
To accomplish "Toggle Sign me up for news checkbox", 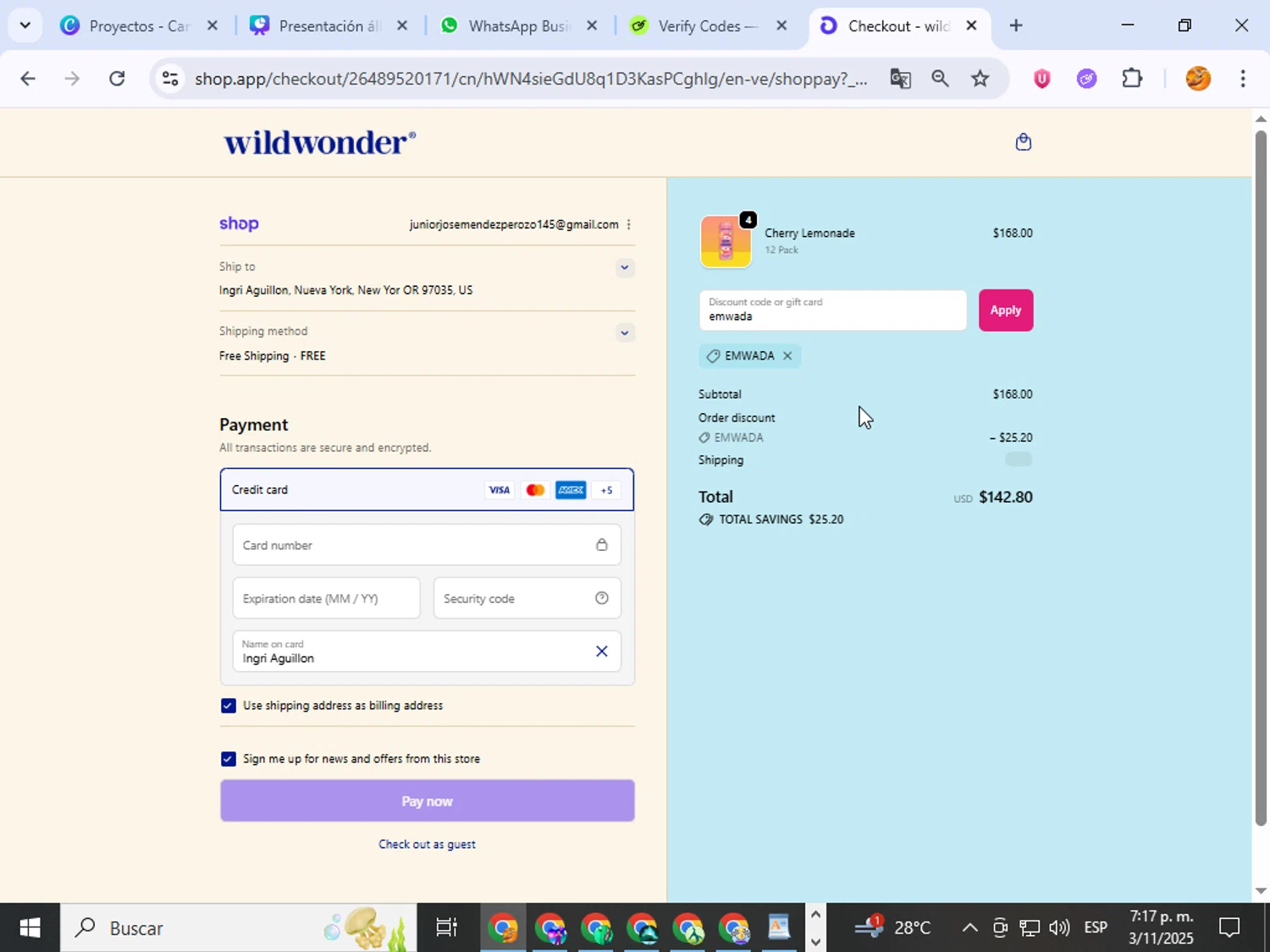I will tap(228, 759).
